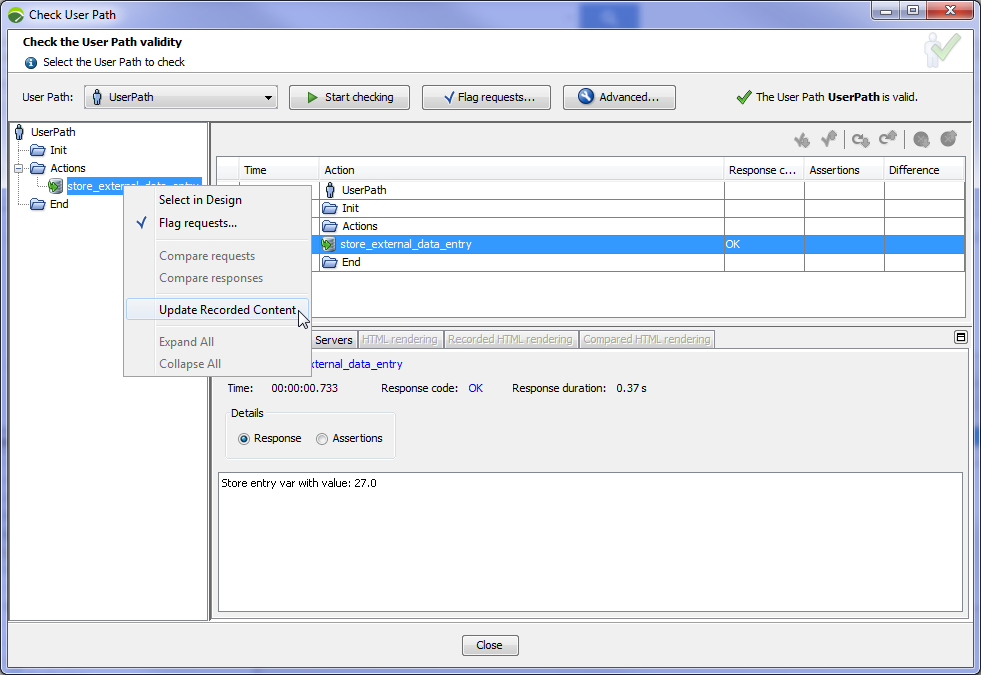
Task: Switch to the Servers tab
Action: (333, 340)
